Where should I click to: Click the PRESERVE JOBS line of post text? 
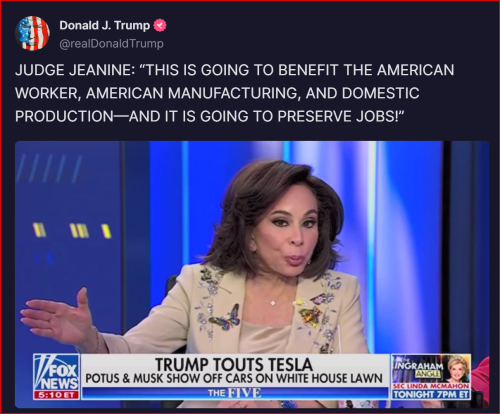[x=210, y=116]
